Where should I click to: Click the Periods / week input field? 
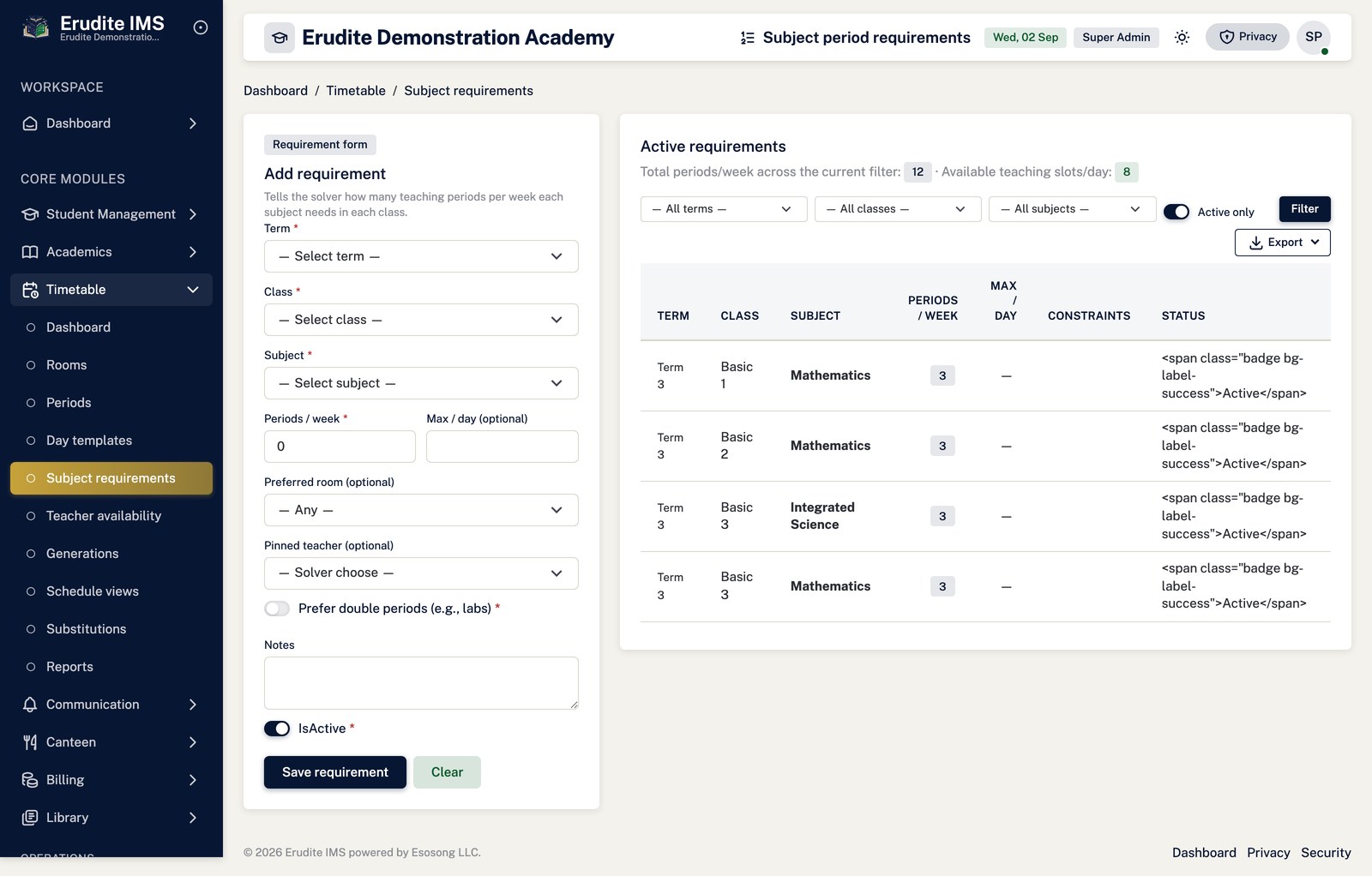(x=340, y=447)
